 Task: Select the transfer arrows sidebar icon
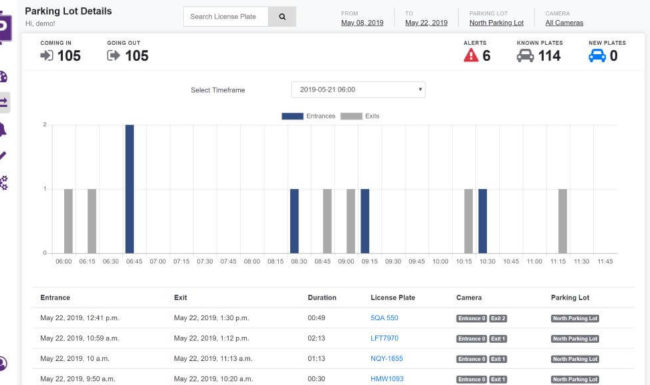[4, 102]
